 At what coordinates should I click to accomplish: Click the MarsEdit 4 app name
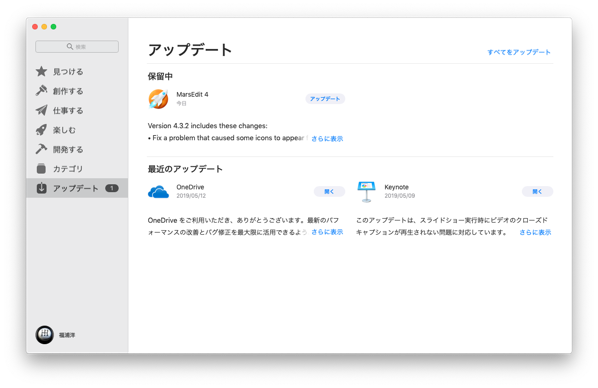point(192,94)
